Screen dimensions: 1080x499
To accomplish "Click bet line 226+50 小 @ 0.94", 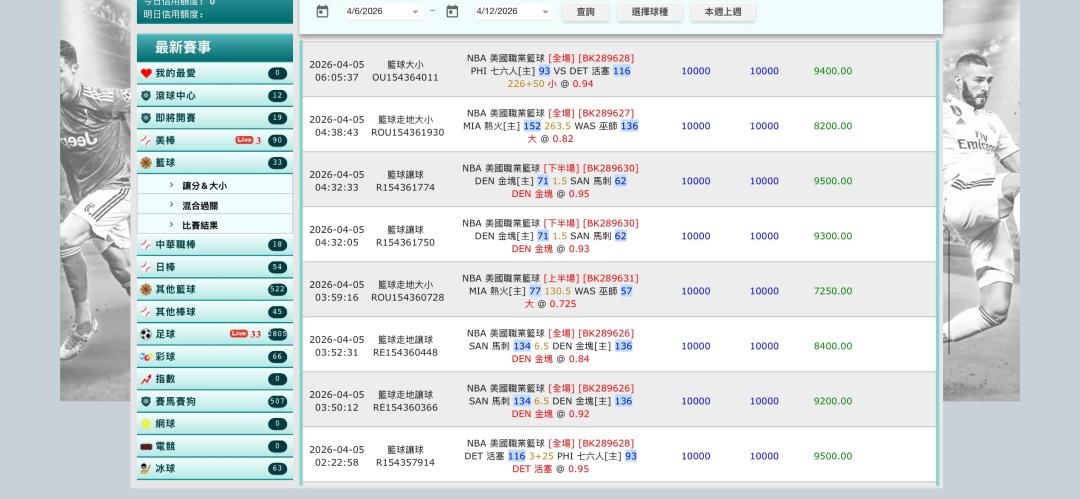I will coord(550,84).
